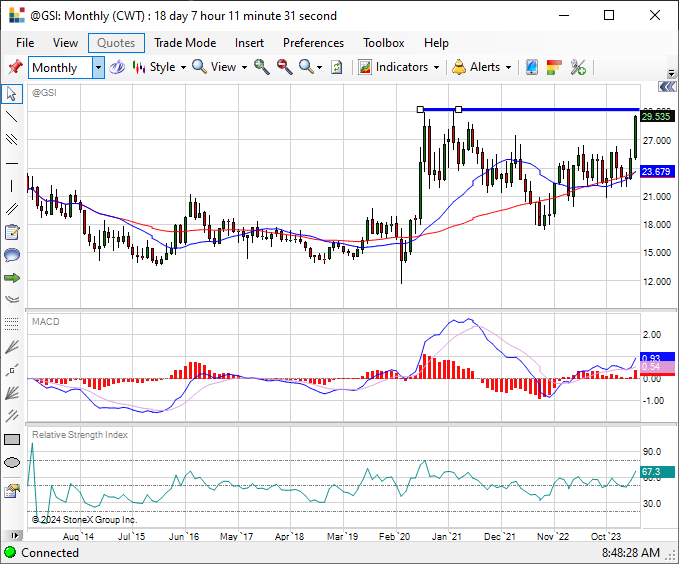This screenshot has height=564, width=679.
Task: Click the percent with plus icon
Action: 578,67
